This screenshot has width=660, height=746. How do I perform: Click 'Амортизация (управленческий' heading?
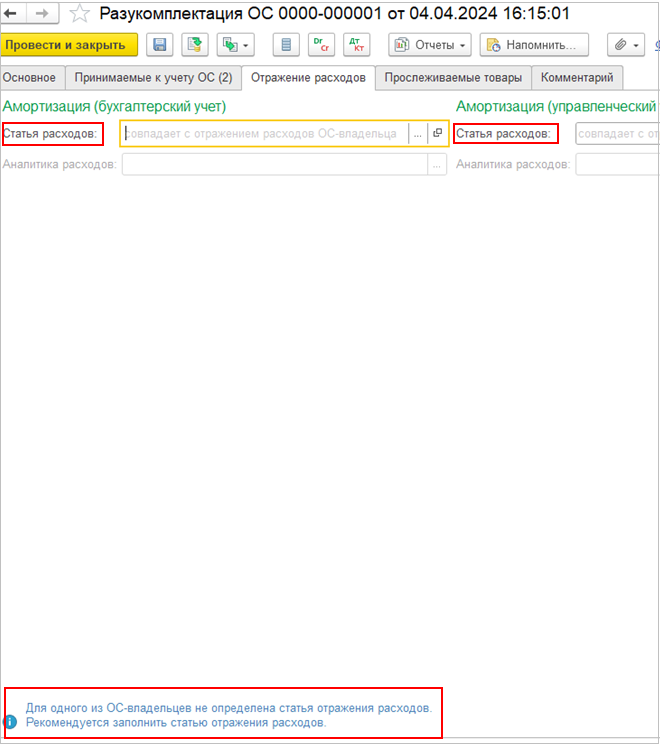click(x=556, y=107)
